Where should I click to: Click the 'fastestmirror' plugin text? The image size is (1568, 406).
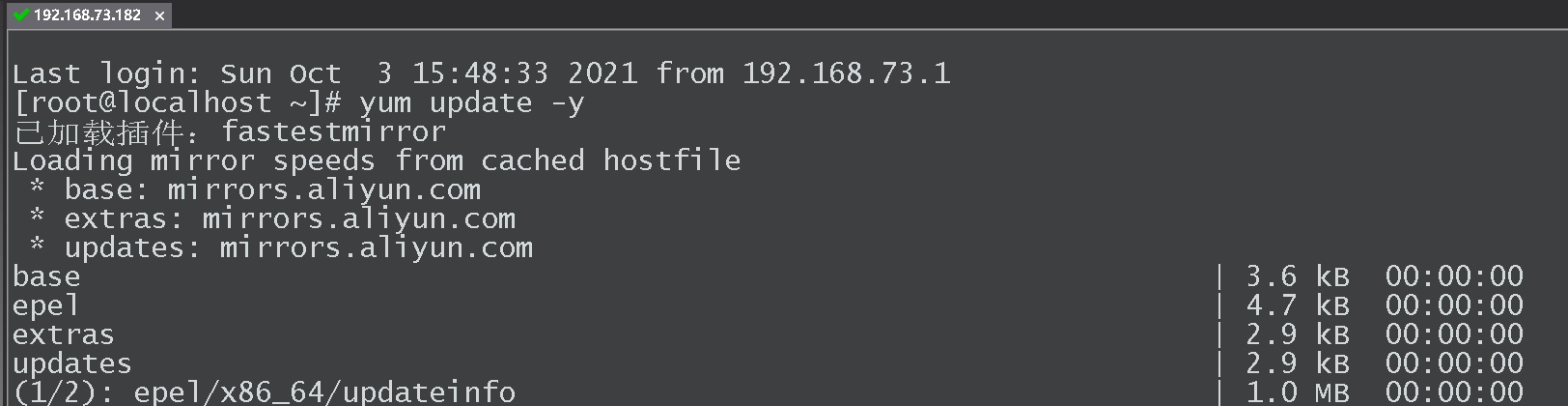coord(333,131)
